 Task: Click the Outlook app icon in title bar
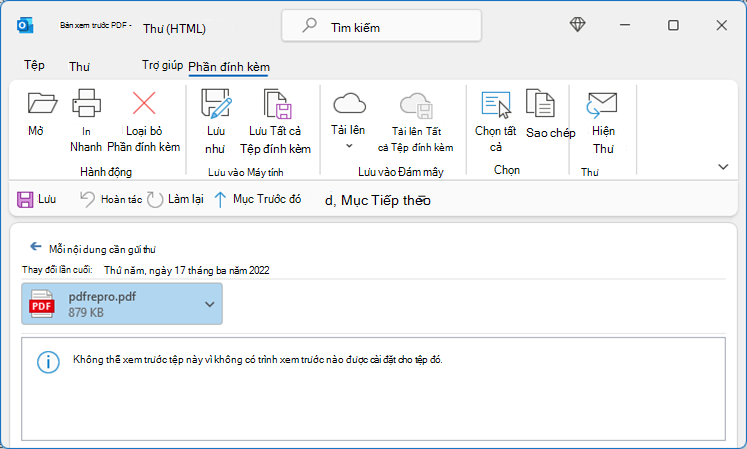click(x=25, y=25)
